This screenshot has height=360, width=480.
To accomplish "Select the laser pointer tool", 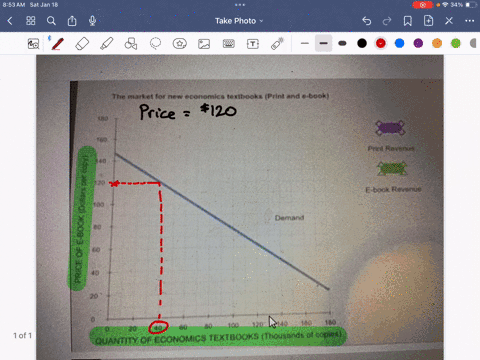I will tap(277, 43).
